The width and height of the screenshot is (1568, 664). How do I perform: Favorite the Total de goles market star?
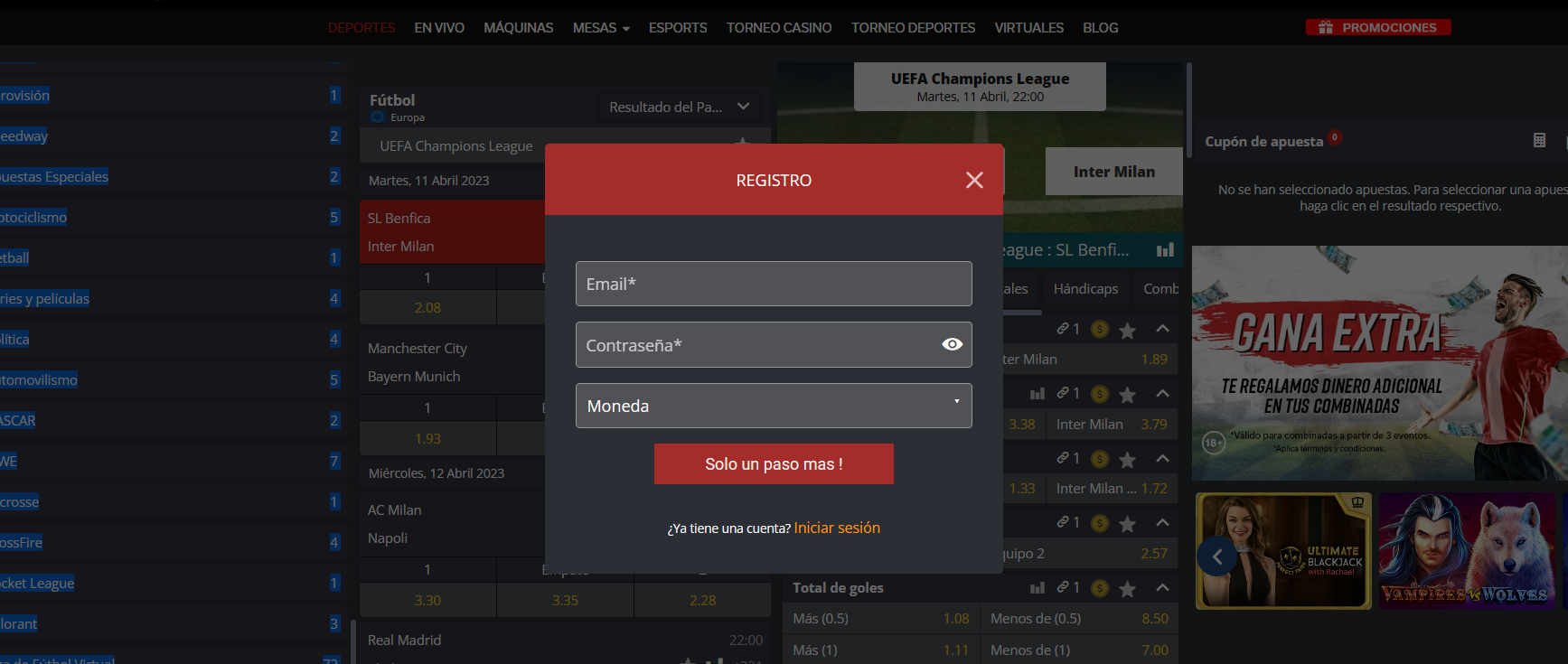click(1127, 589)
